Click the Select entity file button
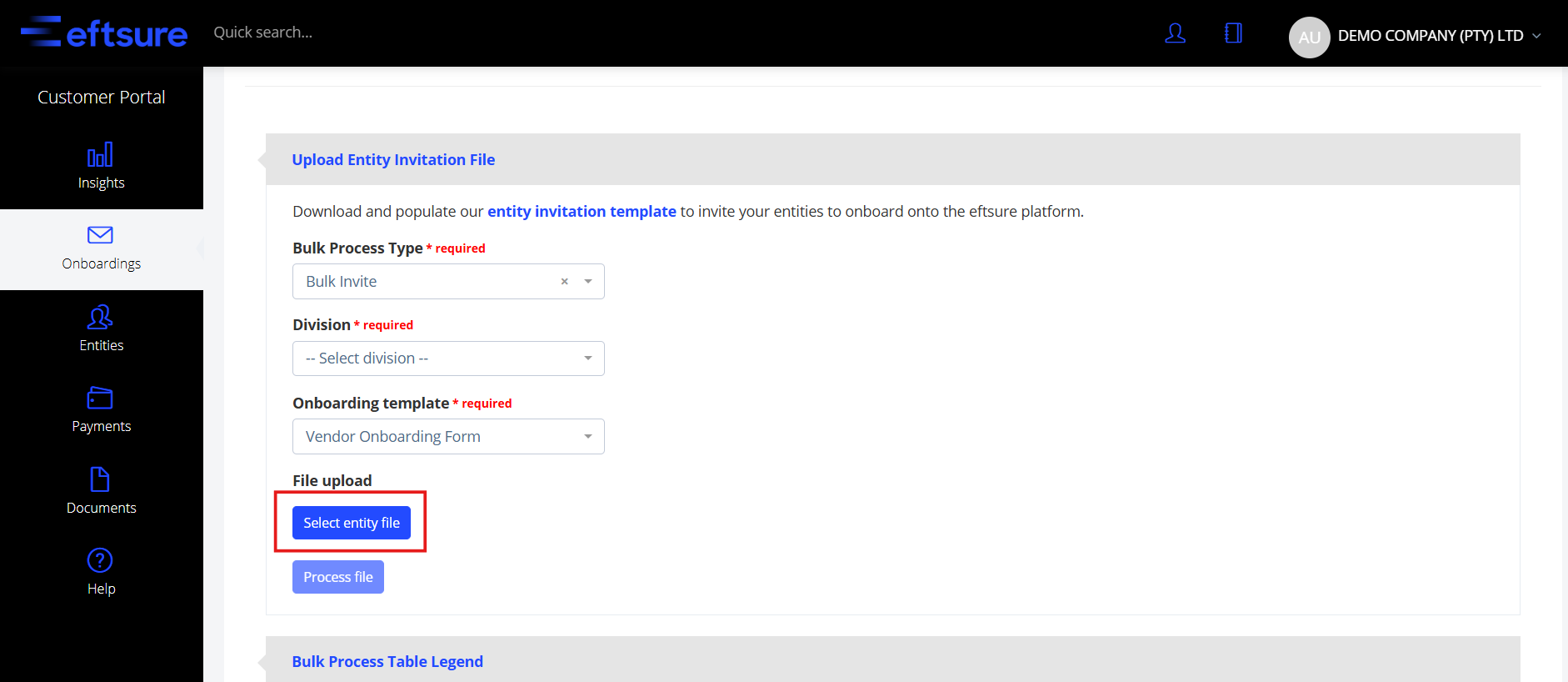Viewport: 1568px width, 682px height. pyautogui.click(x=351, y=523)
